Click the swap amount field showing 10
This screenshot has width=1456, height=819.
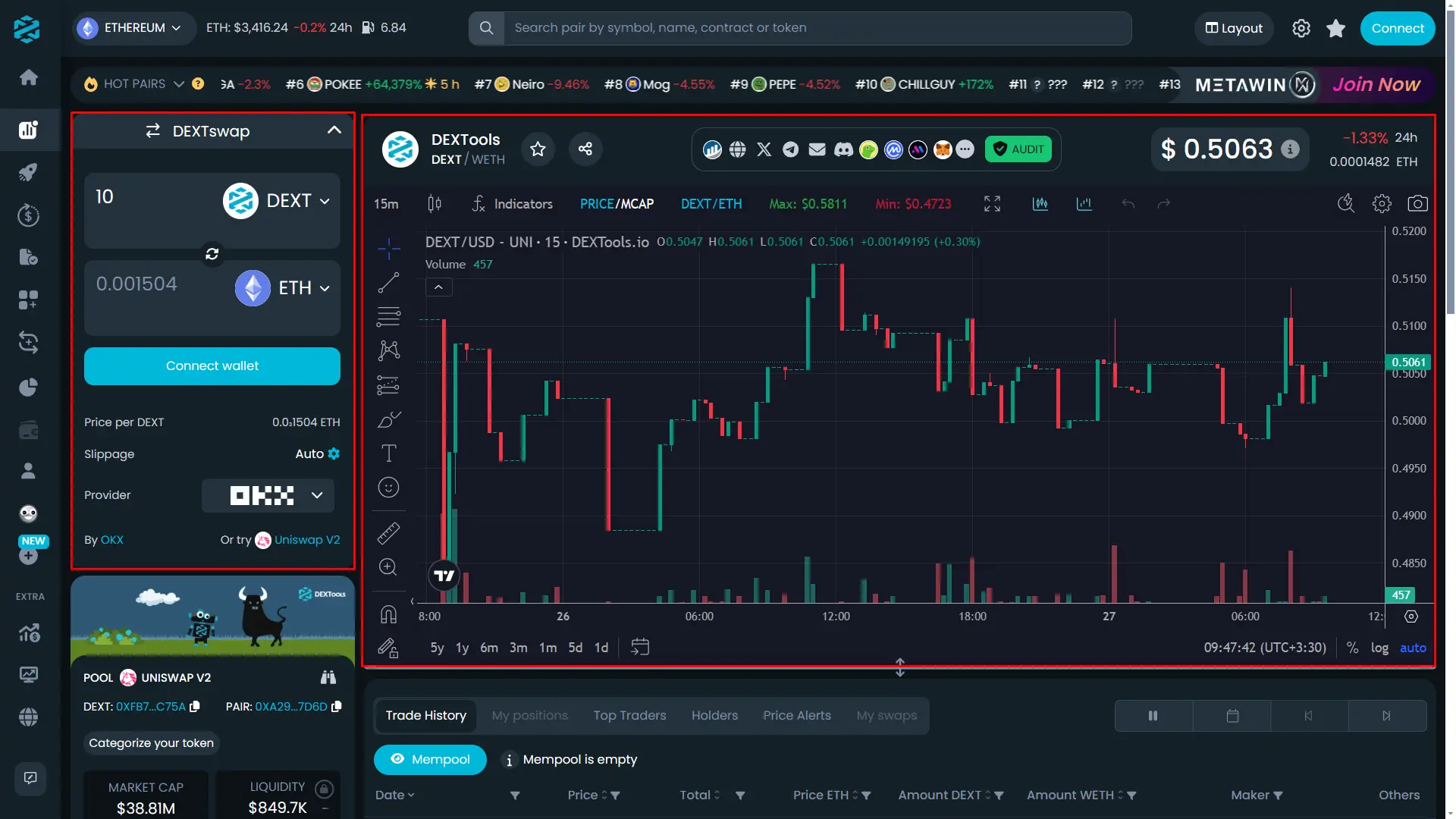pyautogui.click(x=152, y=197)
